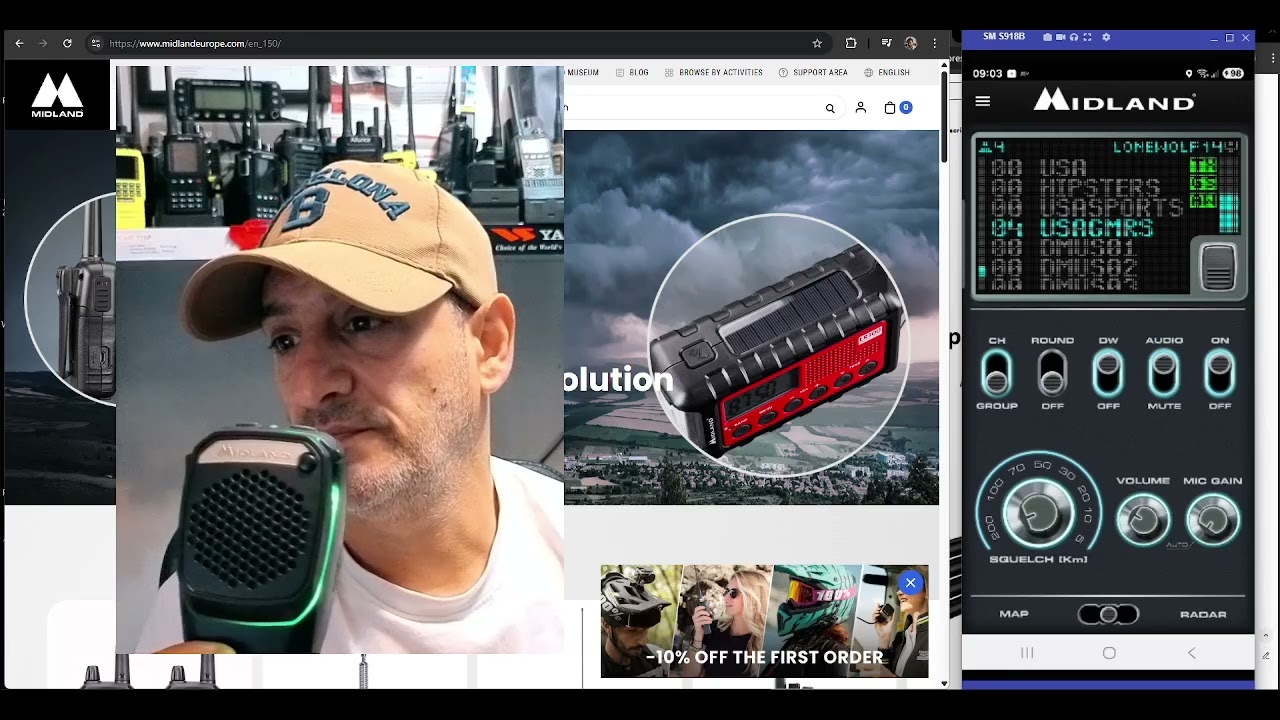Toggle the MAP/RADAR switch
Image resolution: width=1280 pixels, height=720 pixels.
(x=1108, y=614)
